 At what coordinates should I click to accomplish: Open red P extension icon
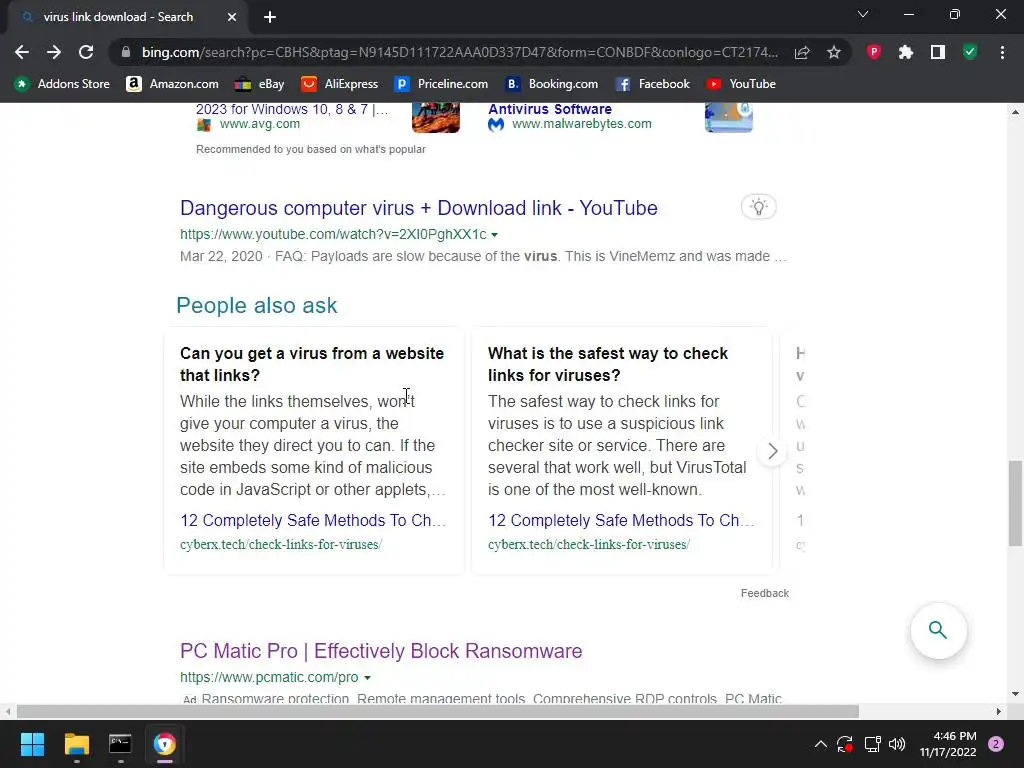[874, 52]
